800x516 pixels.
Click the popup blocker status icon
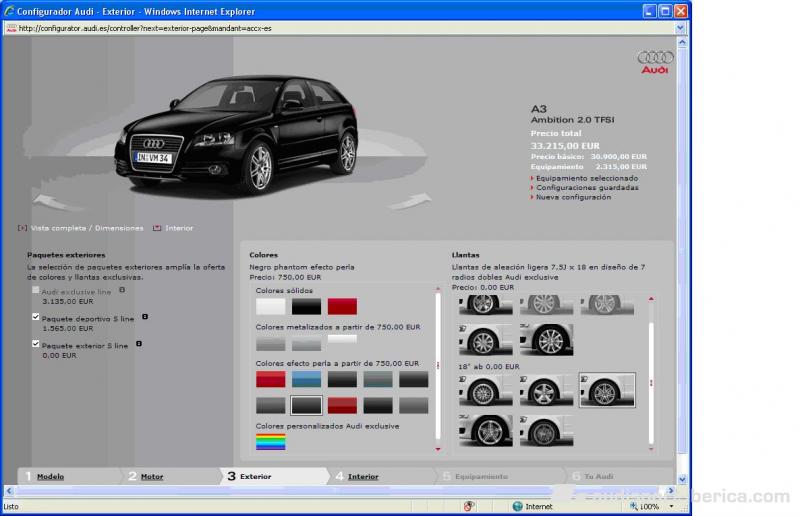[x=469, y=506]
